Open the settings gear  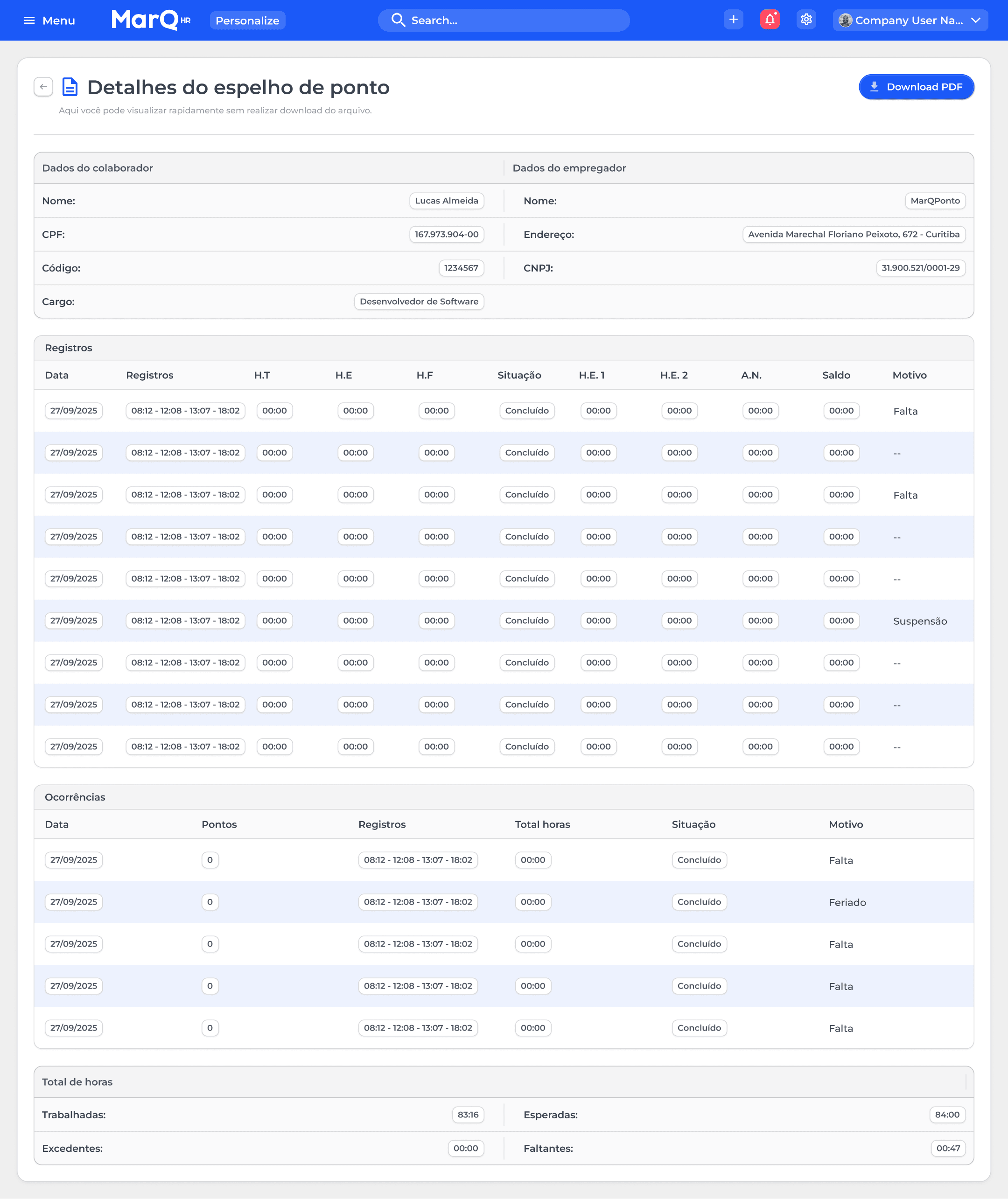[806, 20]
